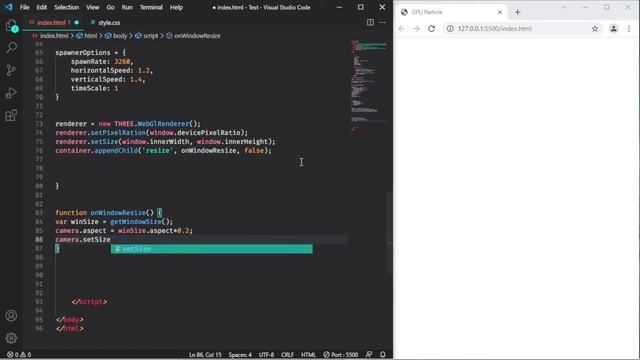The width and height of the screenshot is (640, 360).
Task: Change line endings via CRLF item
Action: pyautogui.click(x=287, y=355)
